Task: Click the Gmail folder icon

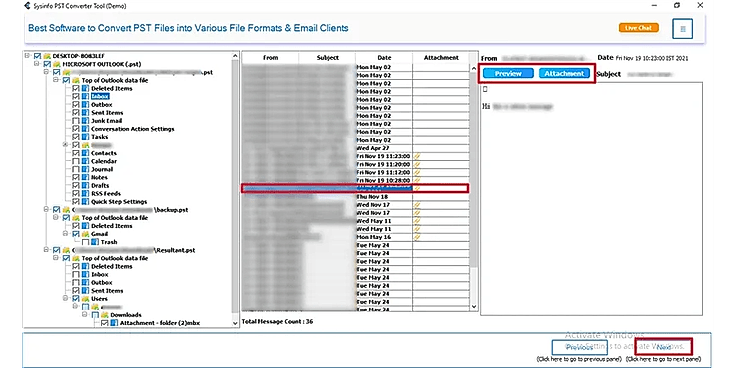Action: click(x=85, y=234)
